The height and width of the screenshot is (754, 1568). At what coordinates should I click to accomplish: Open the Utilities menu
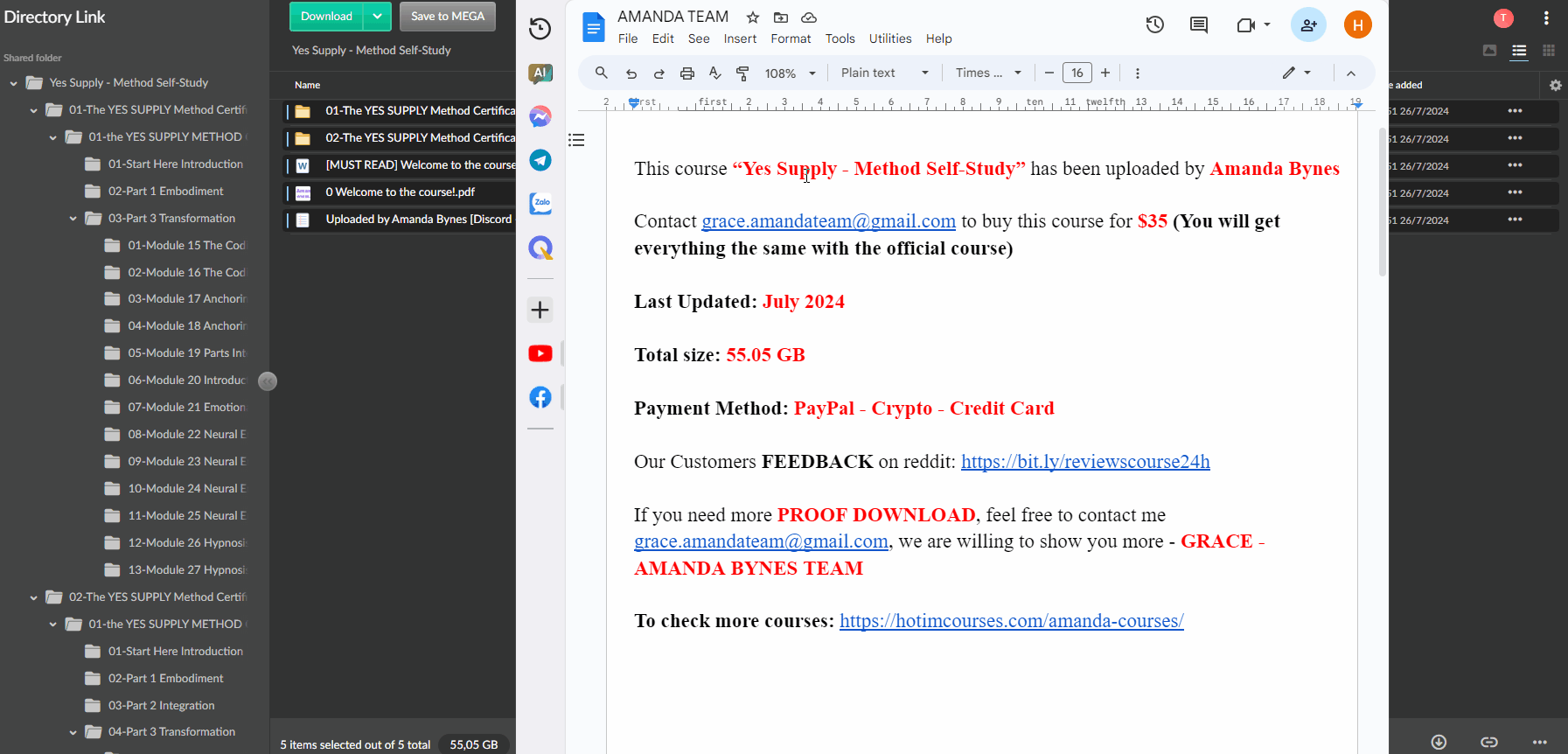tap(890, 38)
